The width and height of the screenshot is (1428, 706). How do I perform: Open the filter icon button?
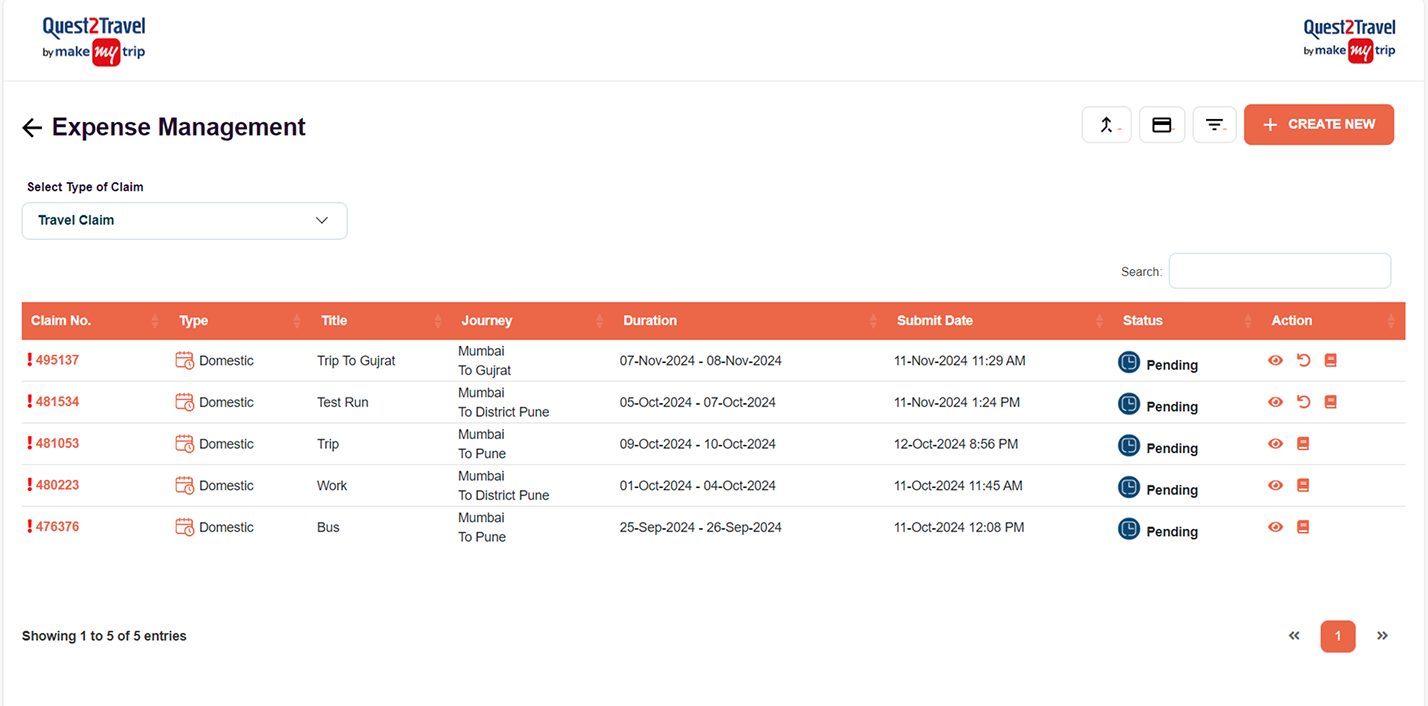tap(1215, 125)
